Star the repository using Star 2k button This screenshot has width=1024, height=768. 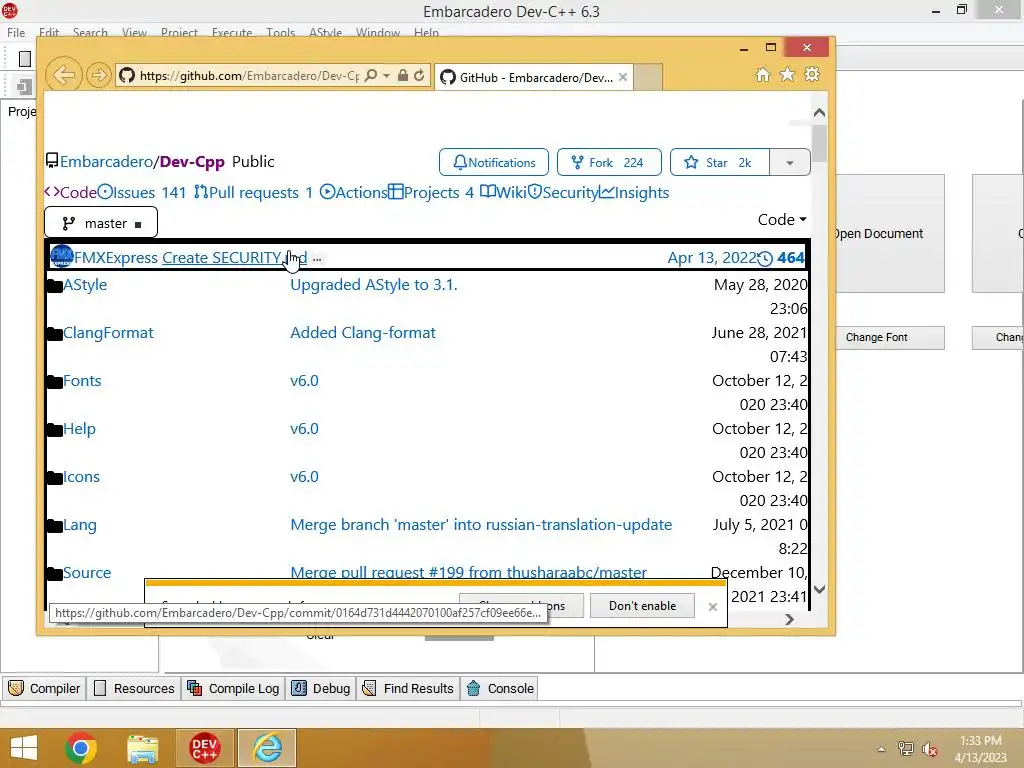(x=720, y=163)
